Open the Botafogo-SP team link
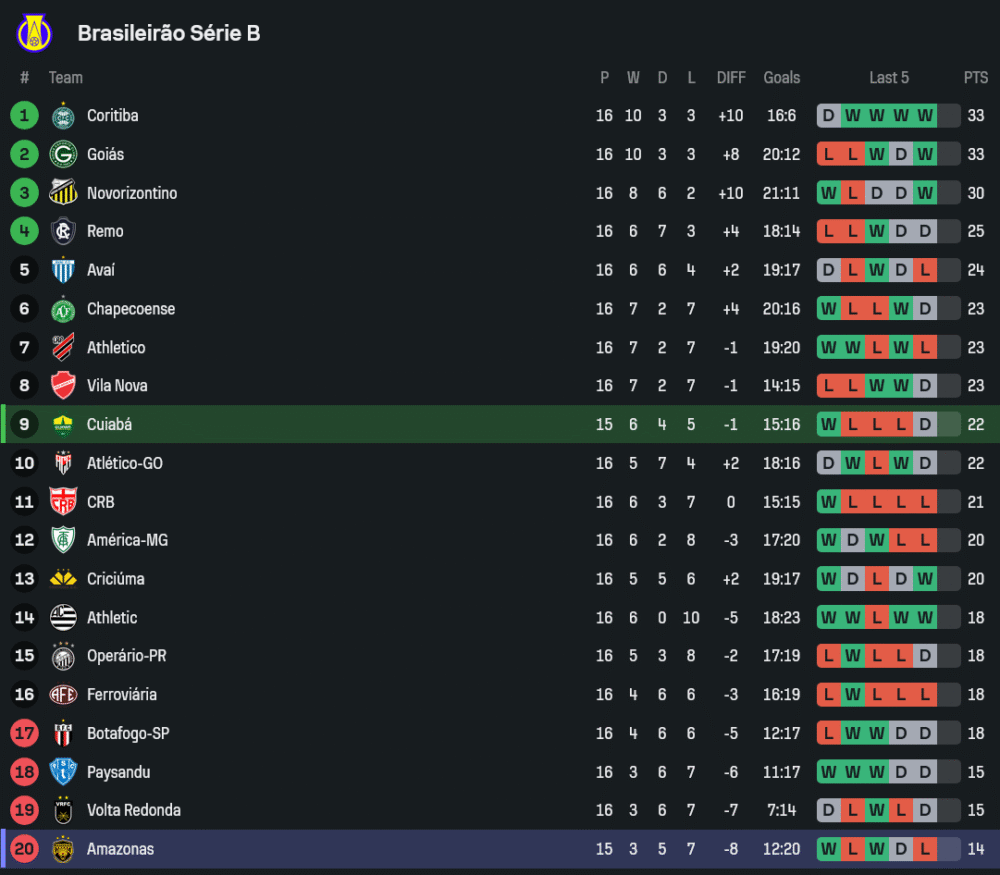 (x=128, y=734)
